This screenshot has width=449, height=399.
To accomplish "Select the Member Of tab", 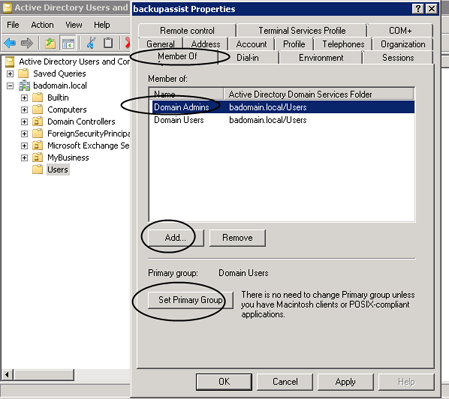I will coord(177,56).
